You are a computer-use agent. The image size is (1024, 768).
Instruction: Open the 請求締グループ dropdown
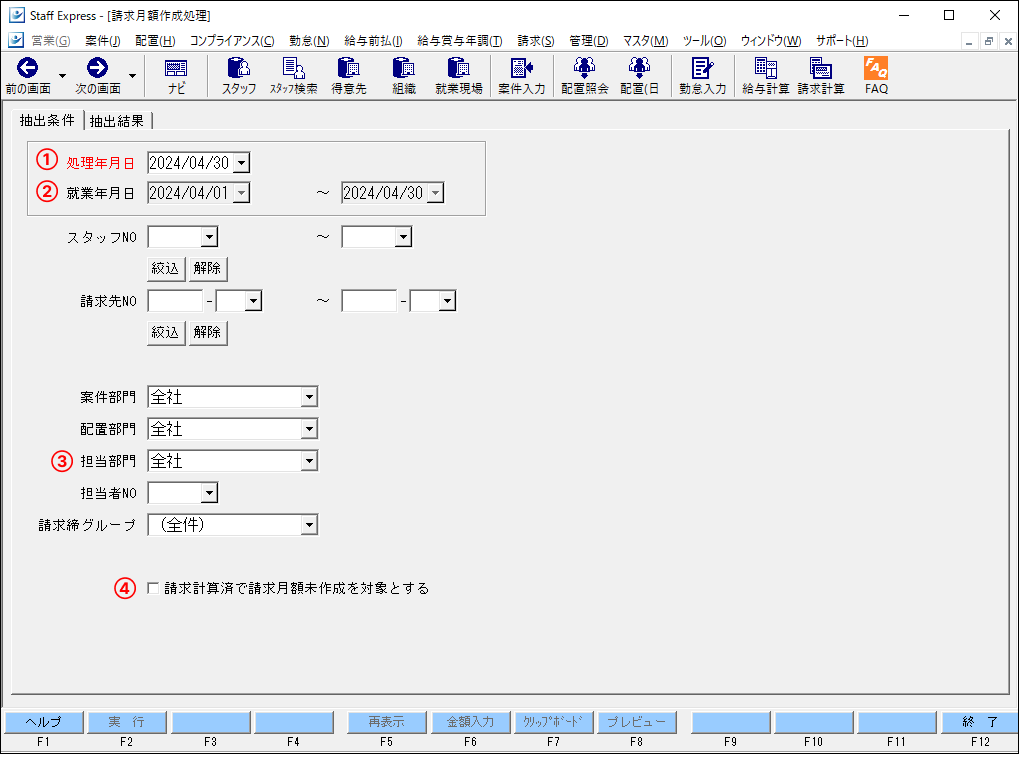click(309, 525)
